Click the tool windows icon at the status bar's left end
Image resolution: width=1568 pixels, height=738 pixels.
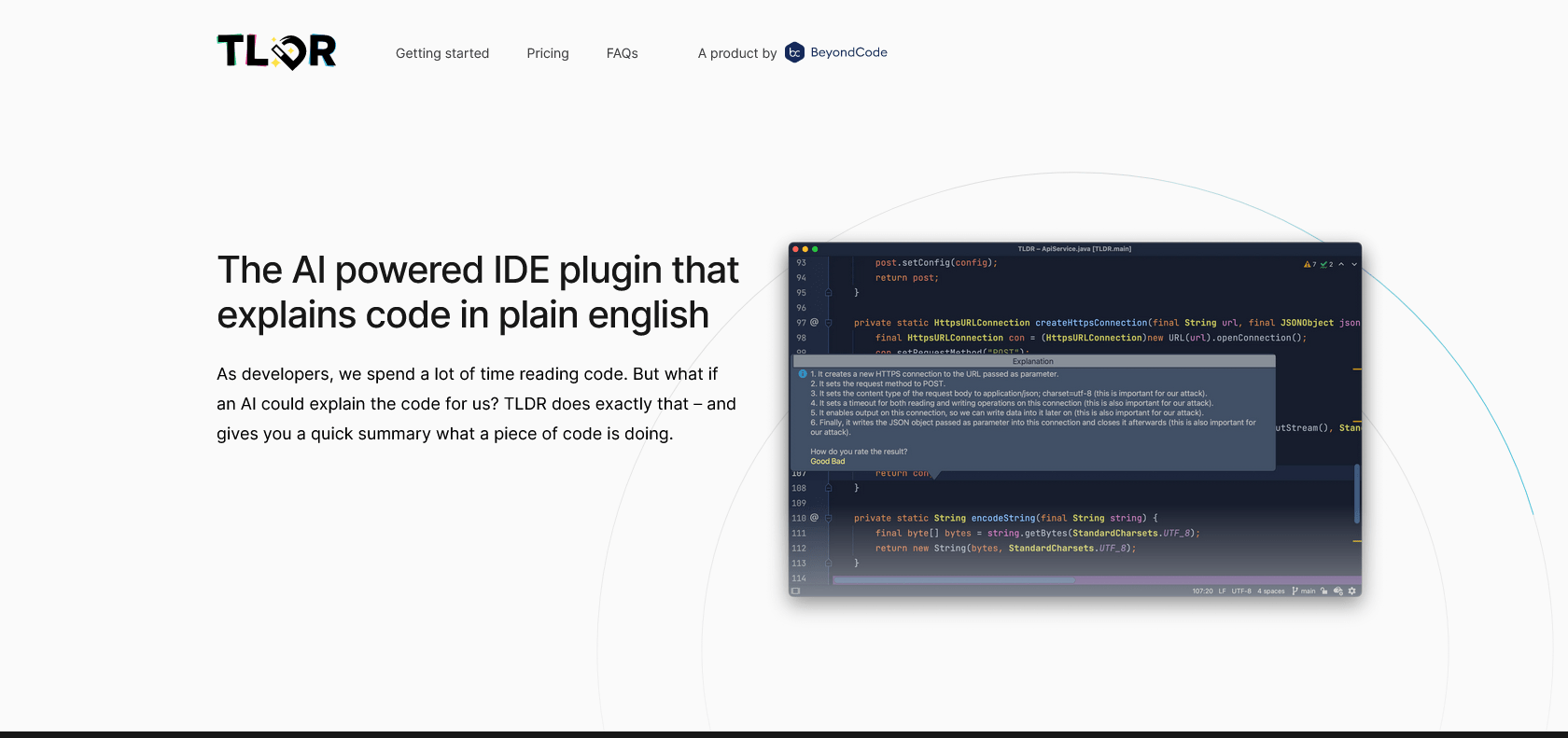coord(795,591)
